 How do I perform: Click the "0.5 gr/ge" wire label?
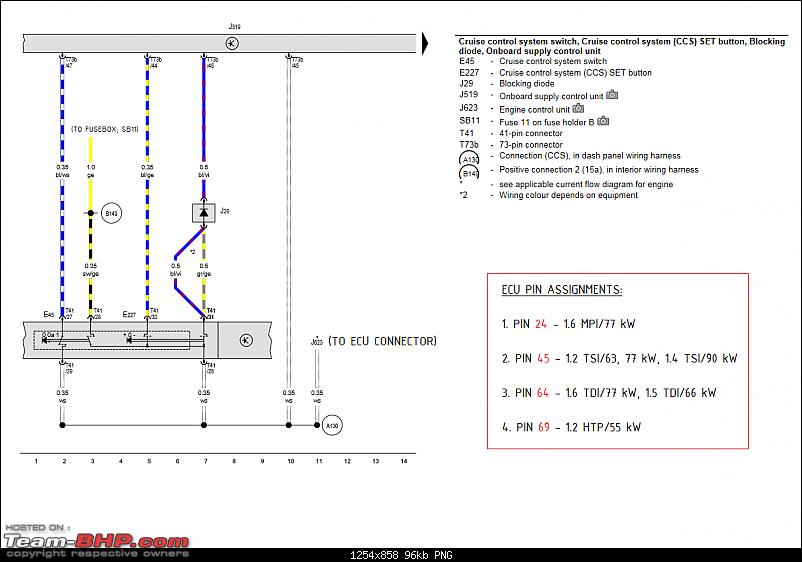click(x=204, y=269)
